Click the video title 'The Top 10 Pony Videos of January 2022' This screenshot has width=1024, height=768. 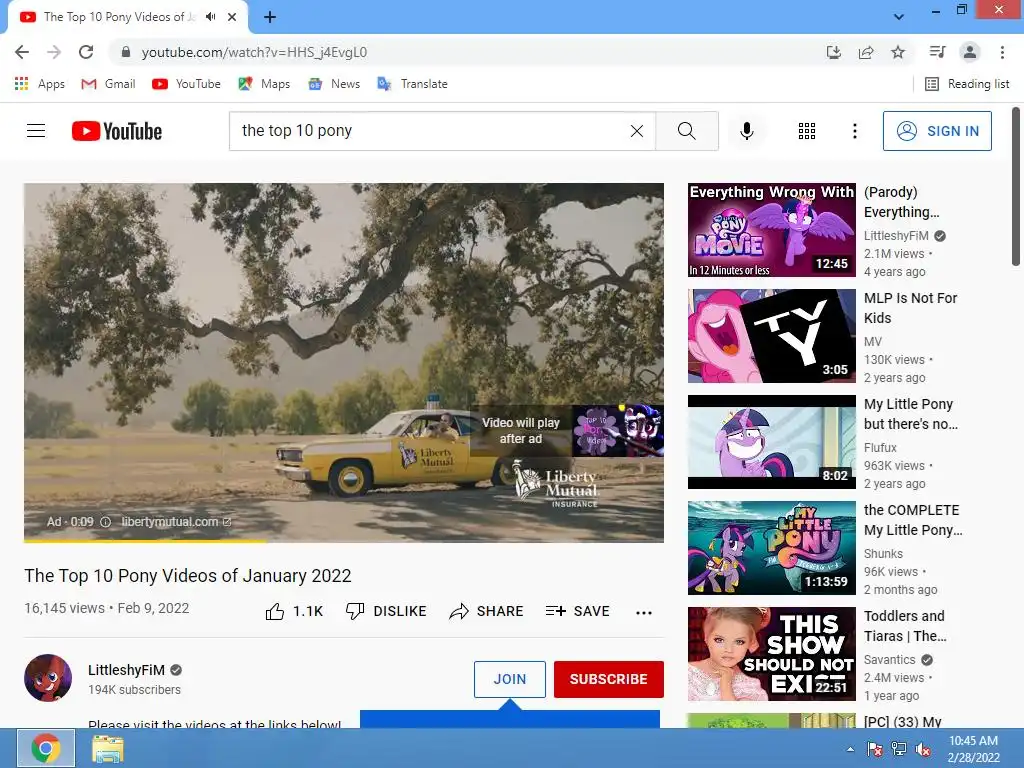(188, 575)
